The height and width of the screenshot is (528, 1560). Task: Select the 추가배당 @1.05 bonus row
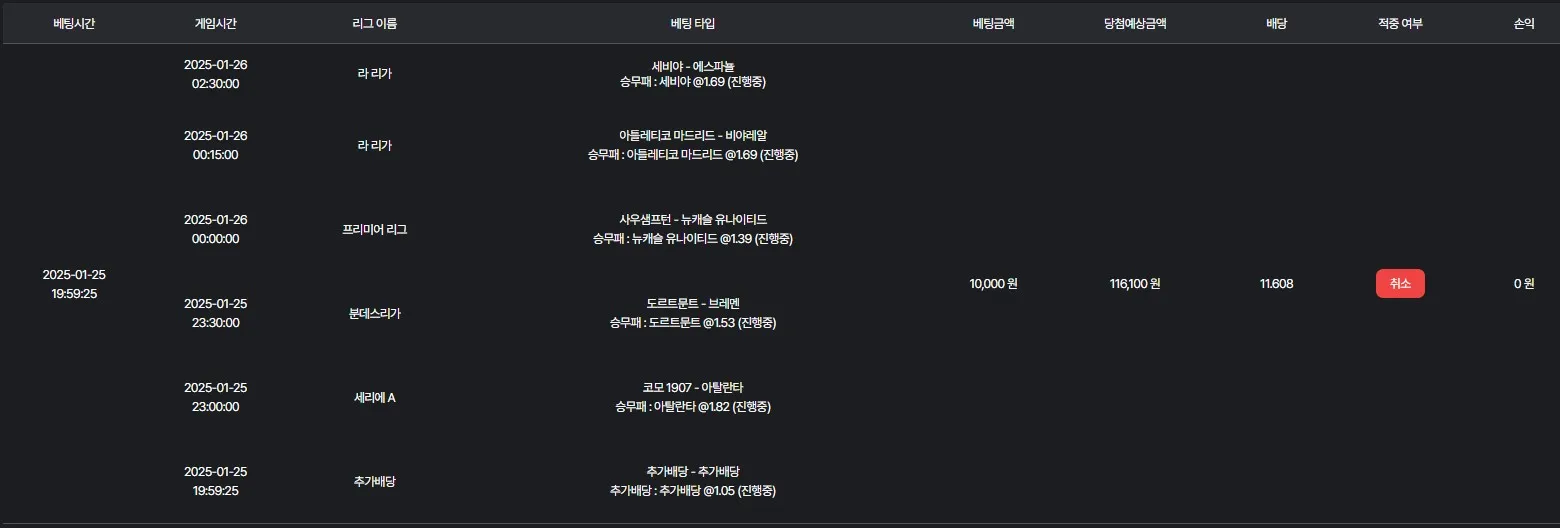693,481
